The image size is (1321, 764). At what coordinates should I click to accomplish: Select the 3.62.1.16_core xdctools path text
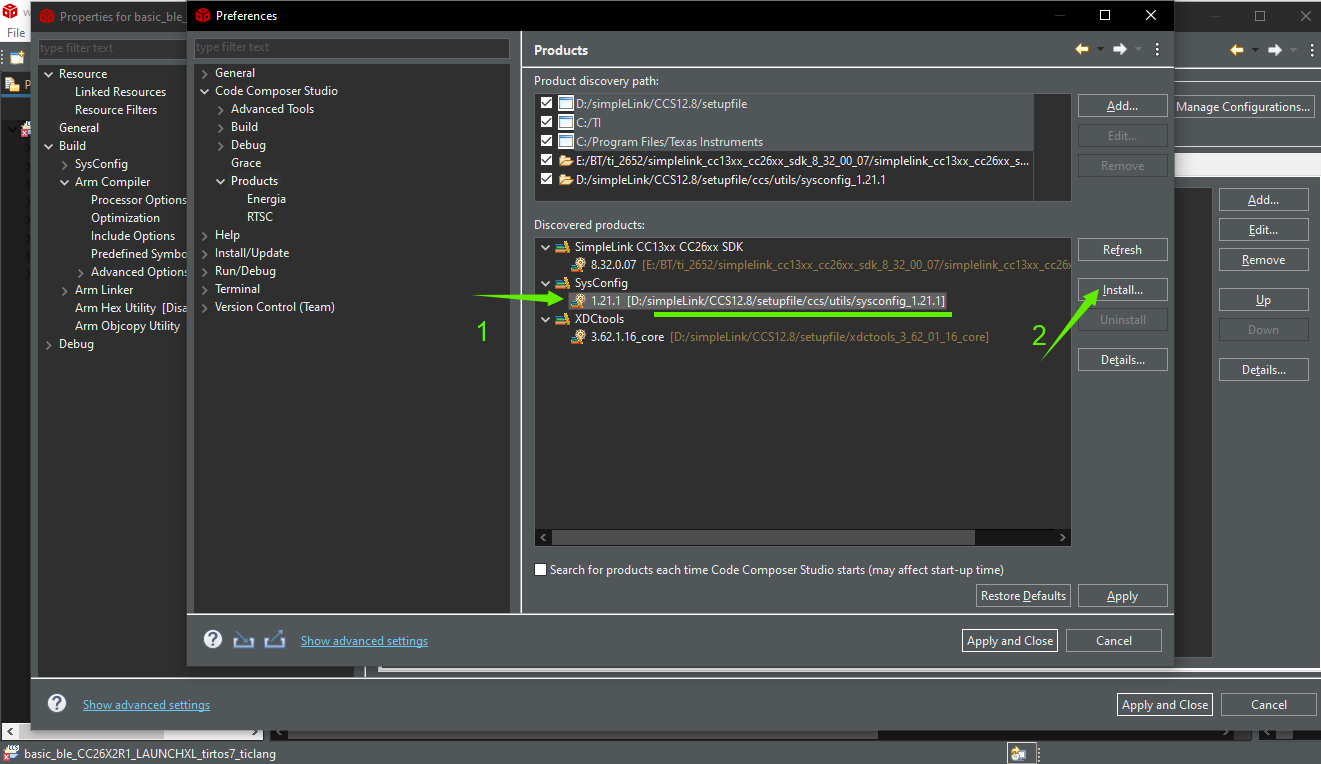(x=829, y=337)
